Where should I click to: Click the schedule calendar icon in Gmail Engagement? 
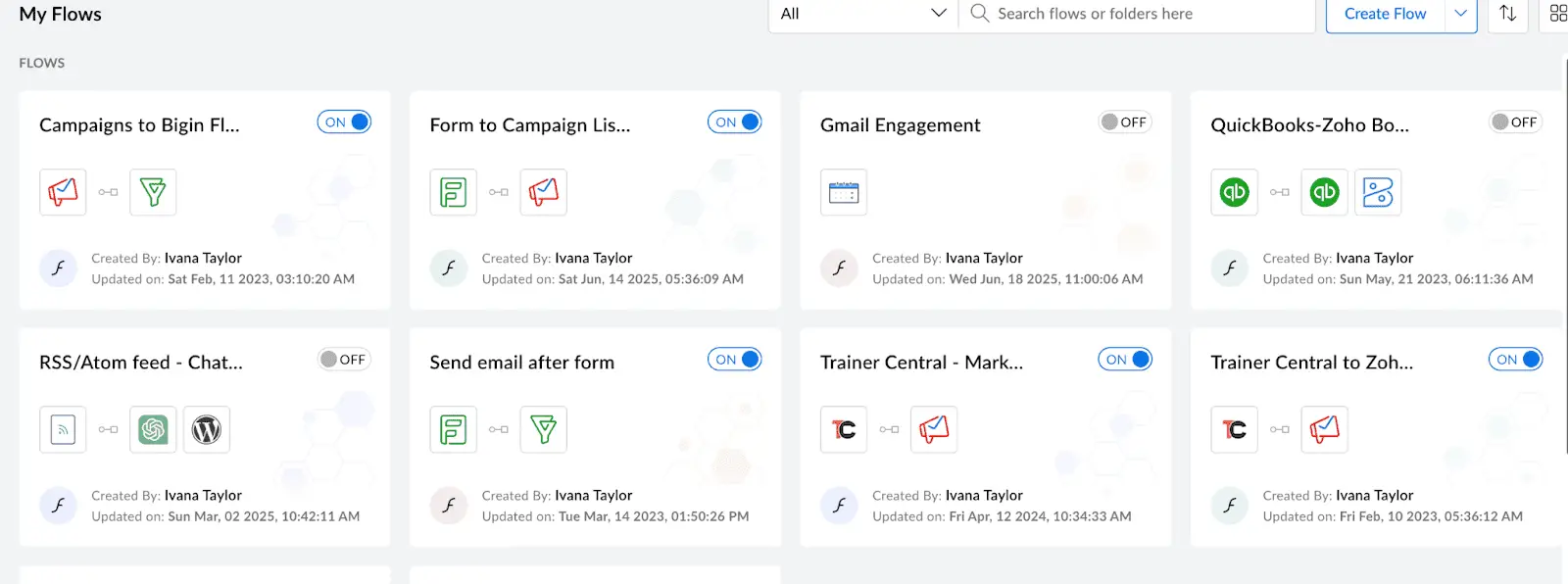point(844,192)
